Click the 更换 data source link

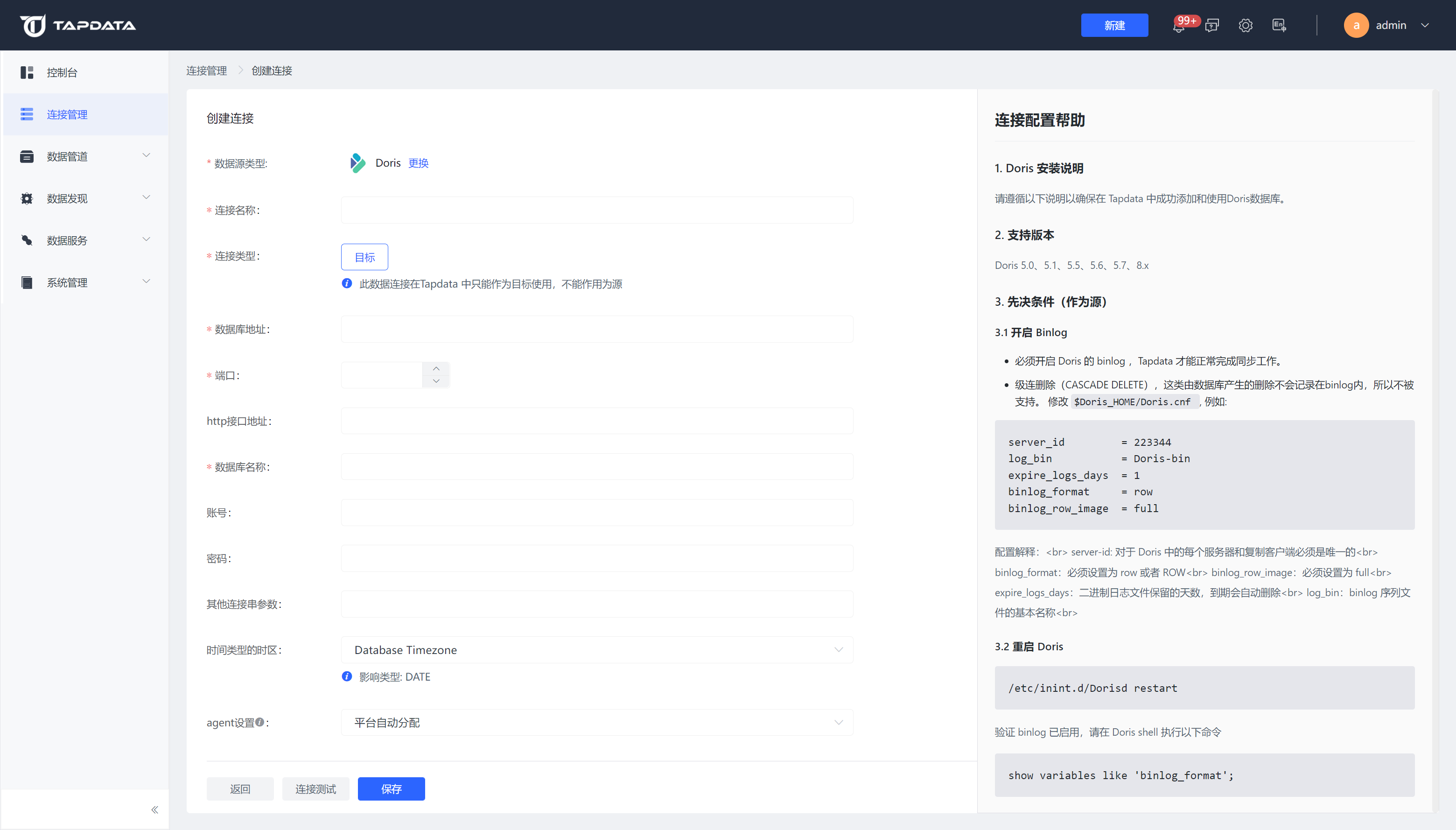tap(418, 163)
